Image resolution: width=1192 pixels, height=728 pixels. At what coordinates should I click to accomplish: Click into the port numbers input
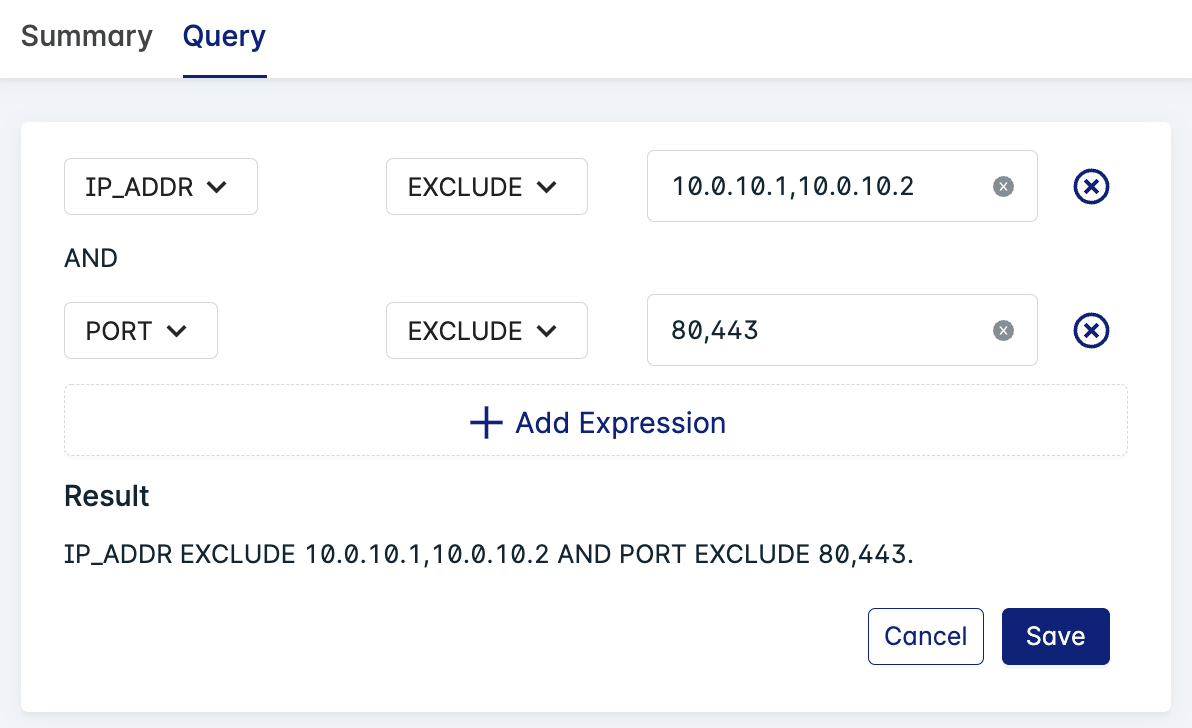(820, 331)
